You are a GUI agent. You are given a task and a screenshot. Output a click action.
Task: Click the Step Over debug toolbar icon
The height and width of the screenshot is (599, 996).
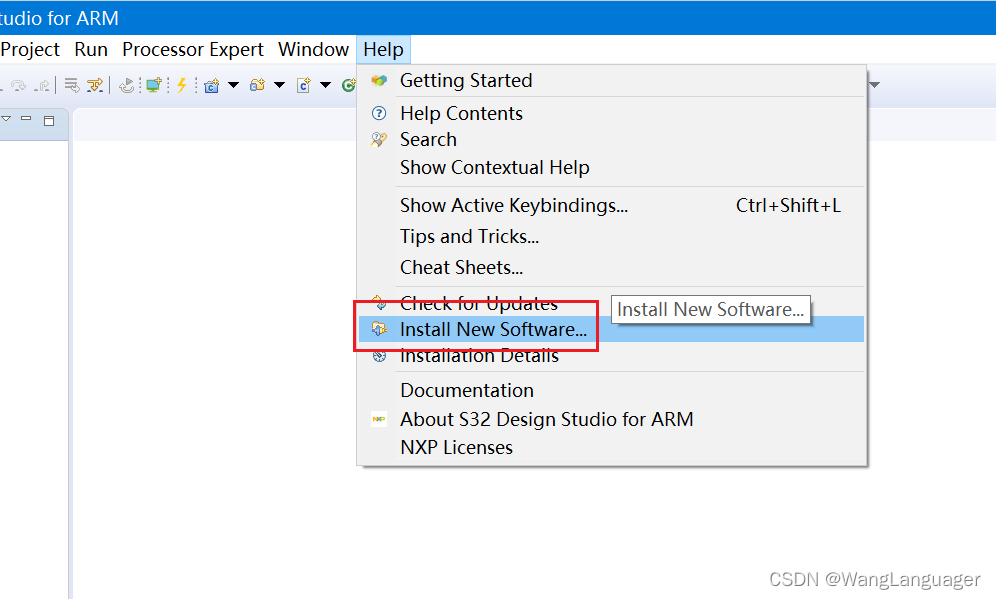tap(18, 85)
